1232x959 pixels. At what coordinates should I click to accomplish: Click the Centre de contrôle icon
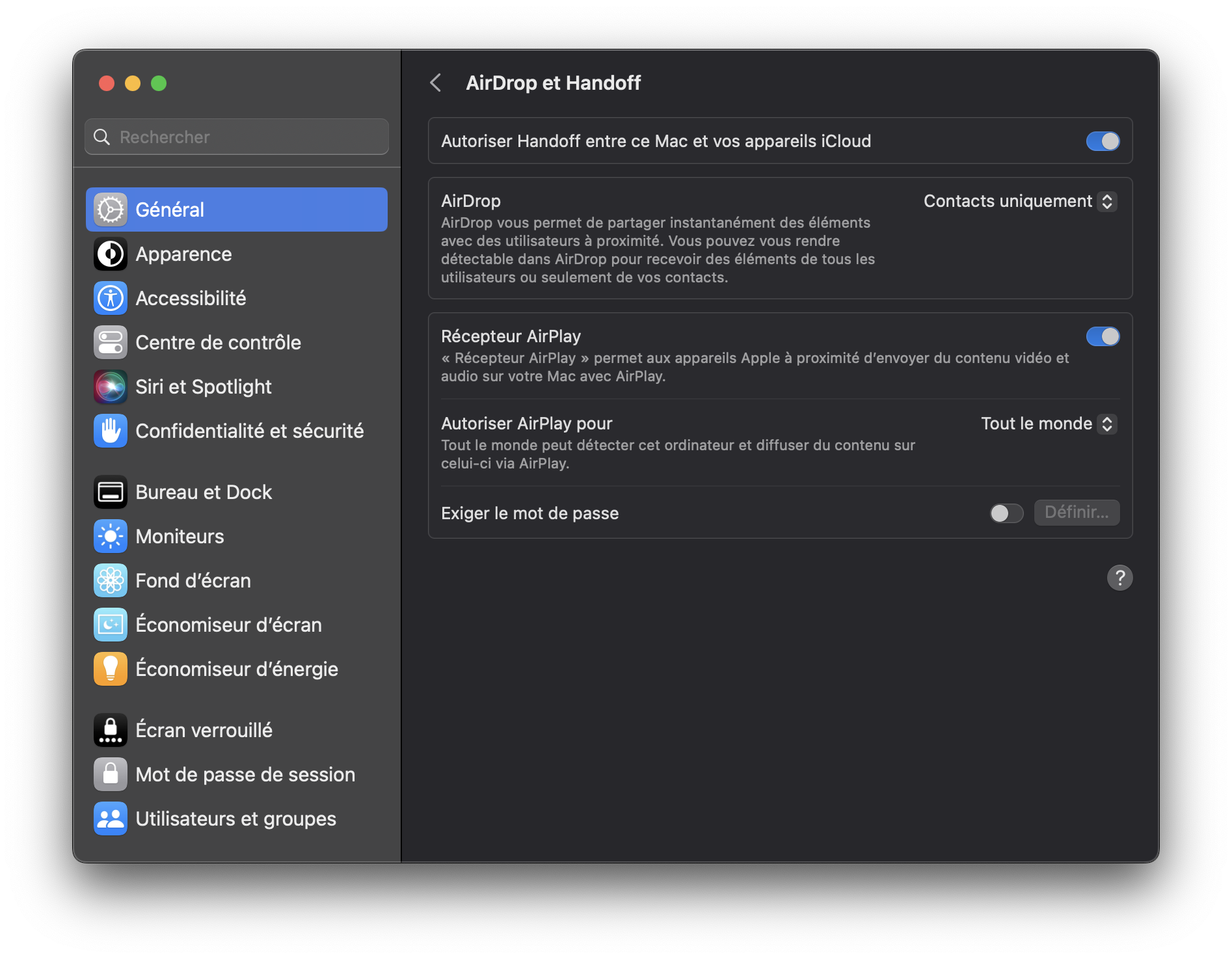(111, 342)
